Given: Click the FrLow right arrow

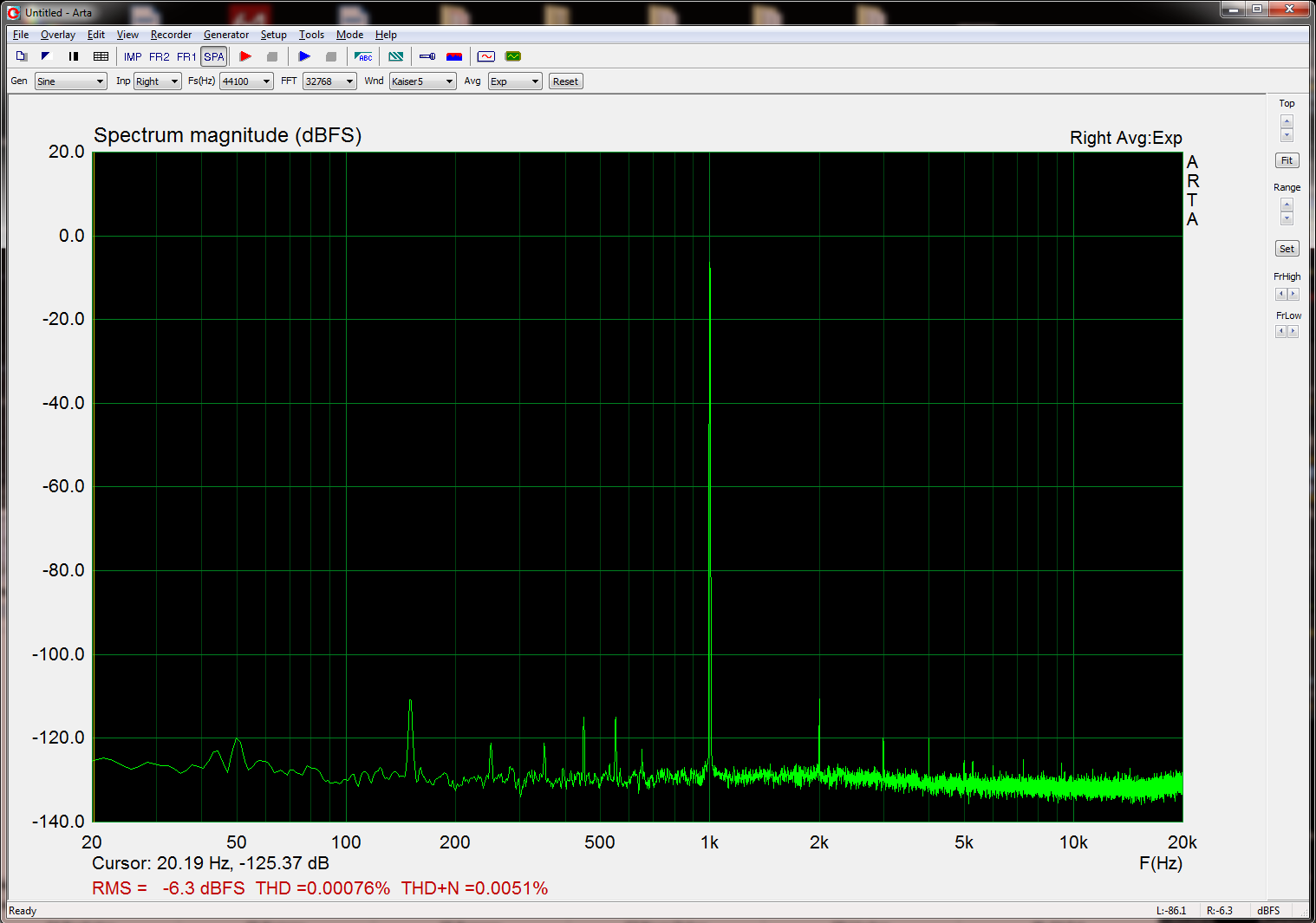Looking at the screenshot, I should (1293, 332).
